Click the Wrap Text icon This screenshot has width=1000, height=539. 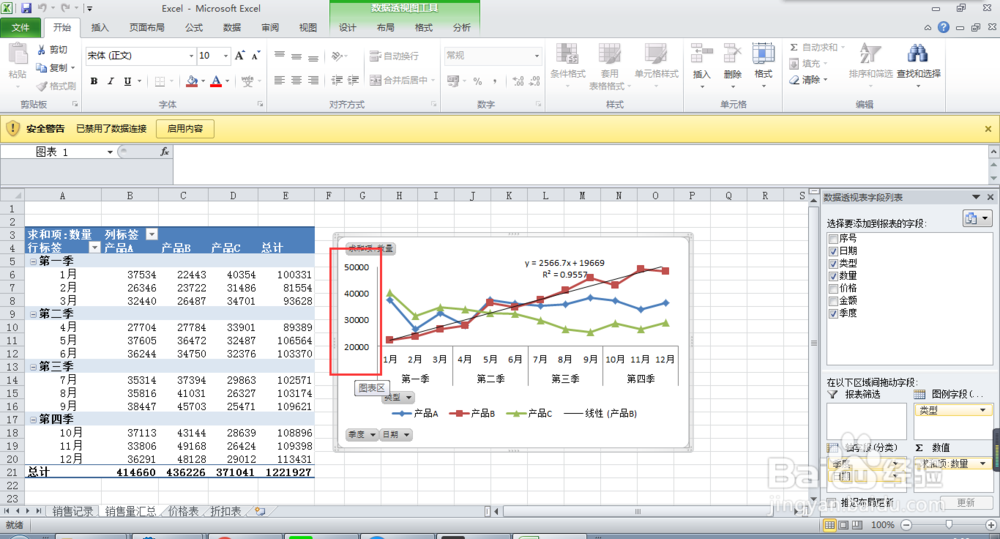pos(376,56)
